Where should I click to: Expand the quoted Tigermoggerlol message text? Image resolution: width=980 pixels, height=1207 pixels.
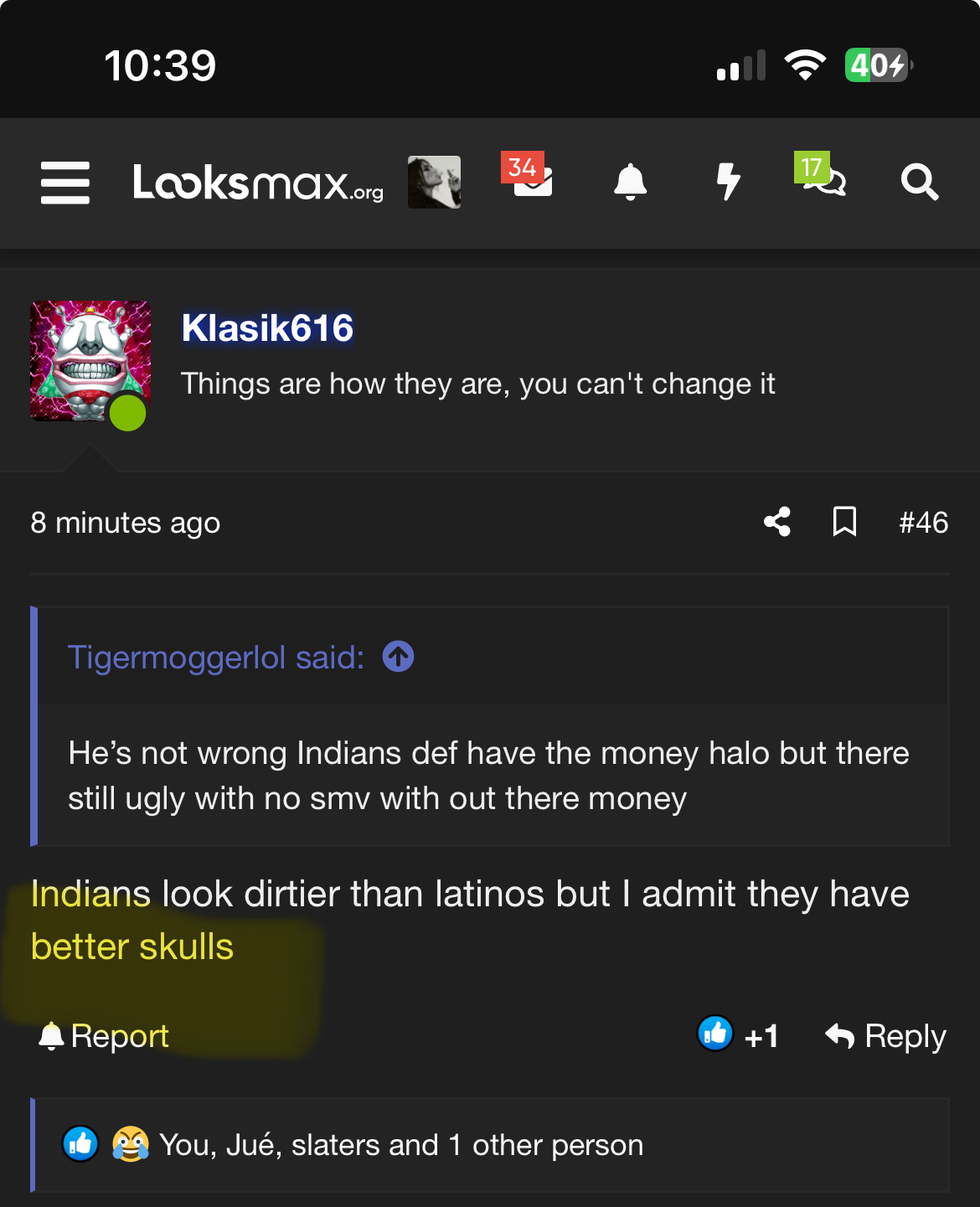pyautogui.click(x=489, y=776)
